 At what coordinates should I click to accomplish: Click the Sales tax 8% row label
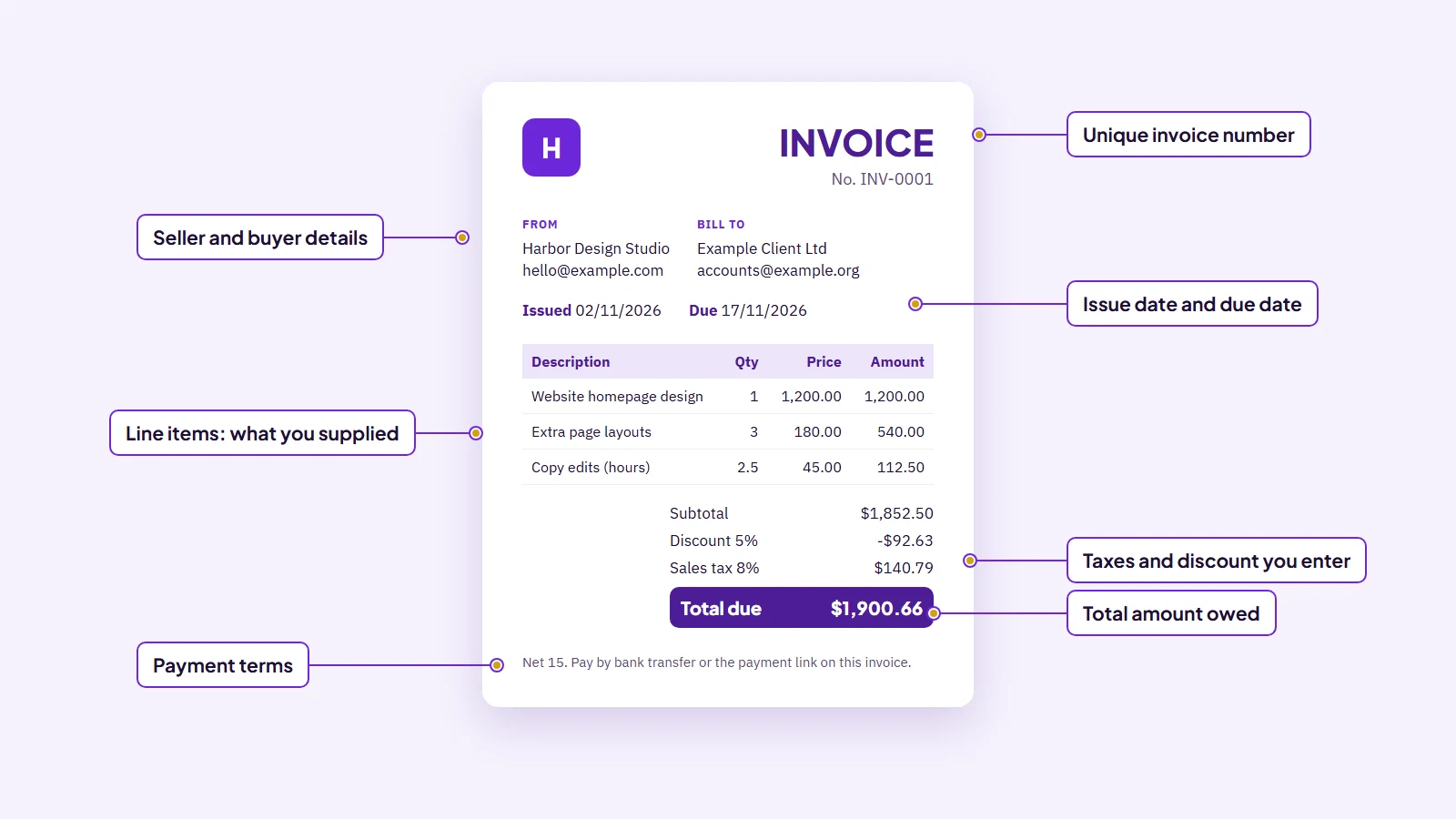click(x=714, y=568)
